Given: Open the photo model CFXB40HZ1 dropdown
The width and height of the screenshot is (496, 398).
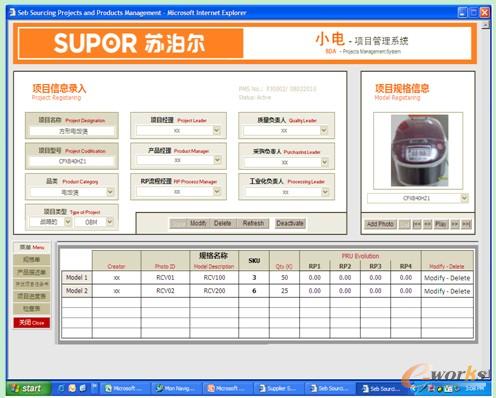Looking at the screenshot, I should (x=465, y=198).
